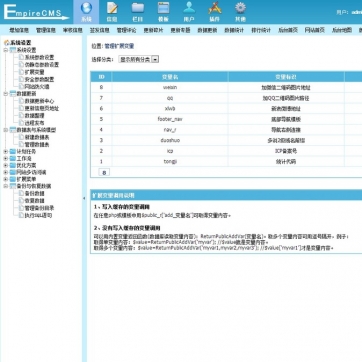Click the variable name weixin
Image resolution: width=362 pixels, height=362 pixels.
[170, 87]
